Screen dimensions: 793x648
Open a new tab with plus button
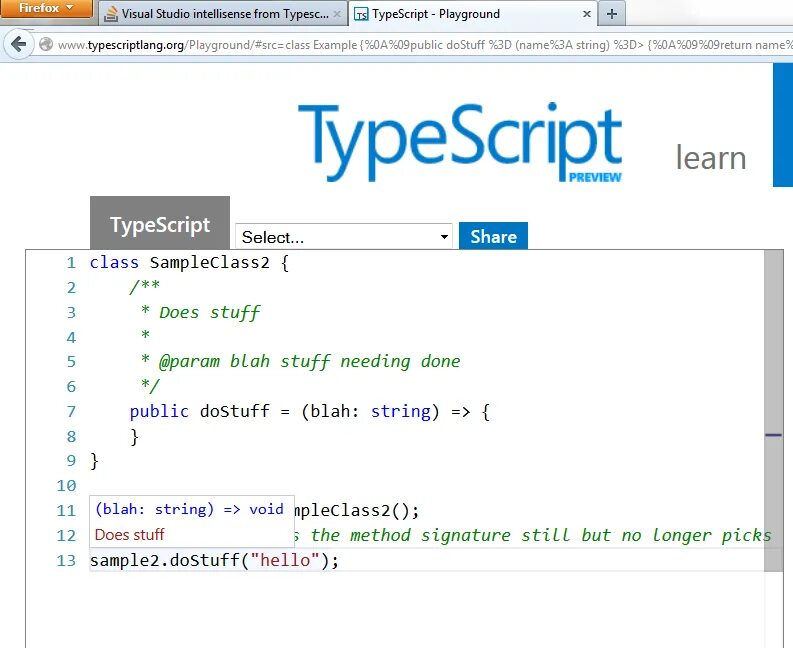[x=611, y=14]
